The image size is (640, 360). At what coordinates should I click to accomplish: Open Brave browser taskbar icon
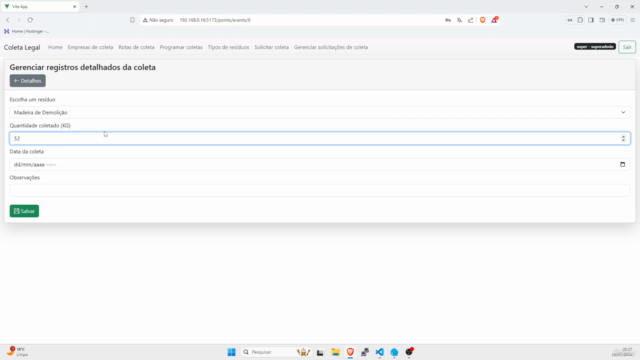pyautogui.click(x=350, y=352)
